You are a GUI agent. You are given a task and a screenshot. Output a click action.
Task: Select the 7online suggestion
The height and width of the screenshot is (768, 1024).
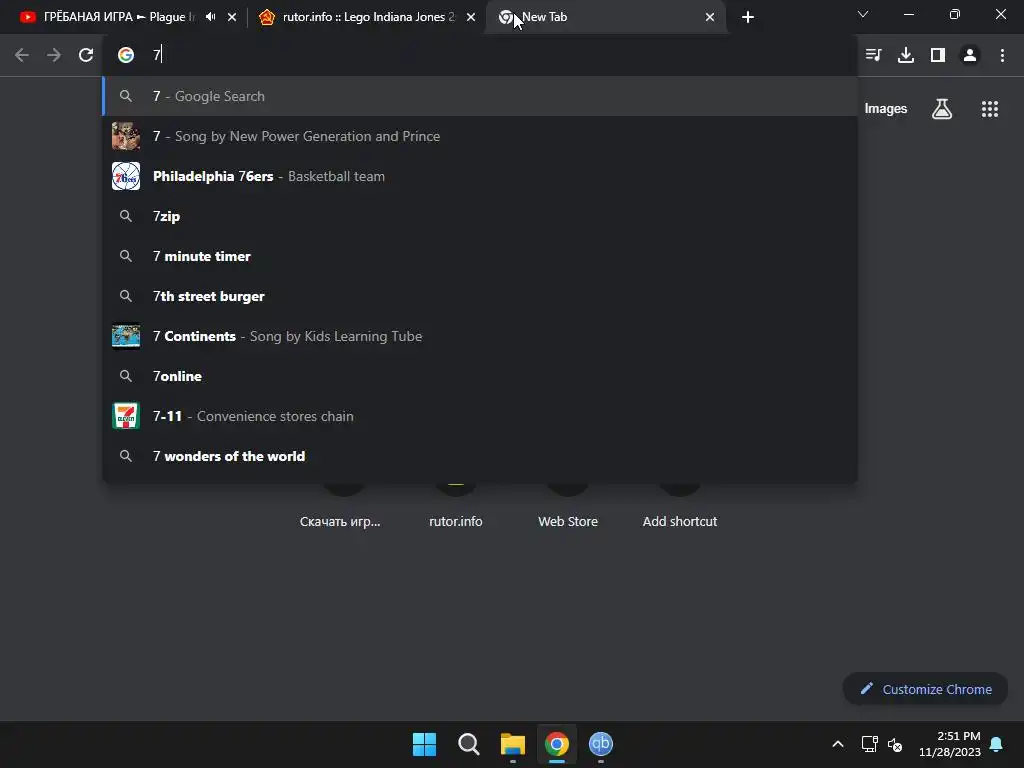[x=480, y=376]
